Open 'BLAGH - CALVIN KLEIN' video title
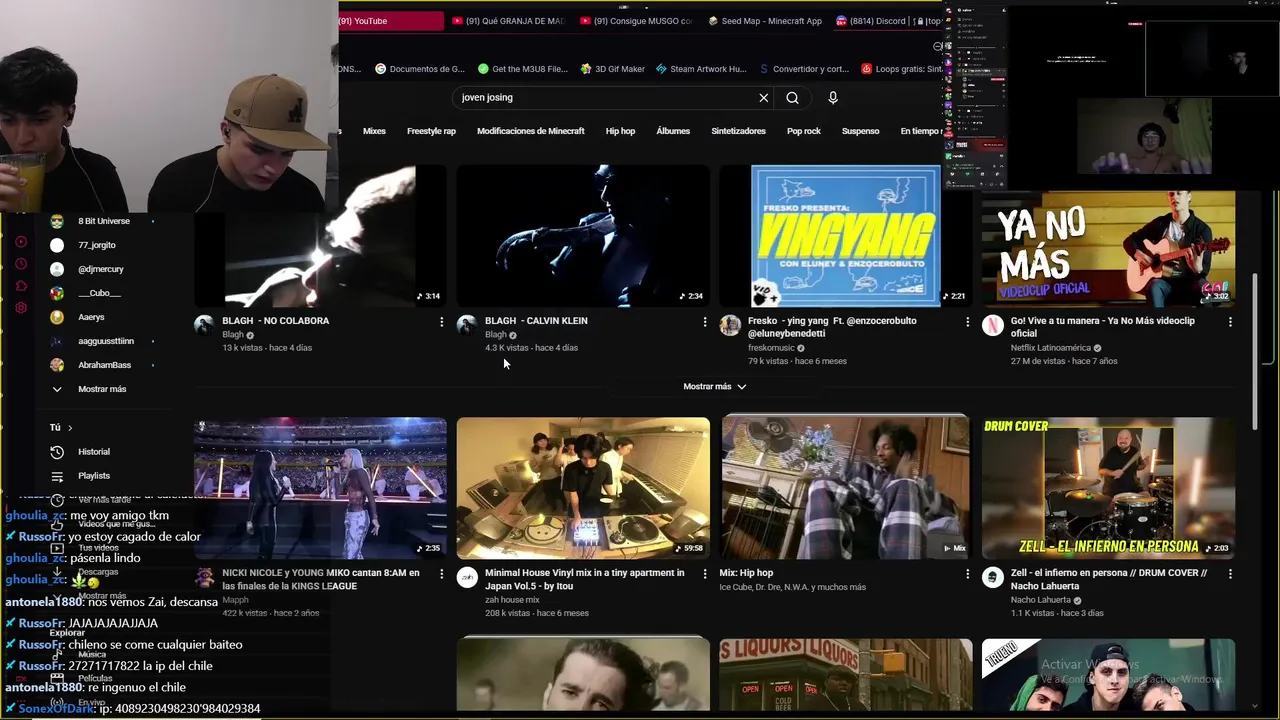This screenshot has width=1280, height=720. click(x=536, y=321)
